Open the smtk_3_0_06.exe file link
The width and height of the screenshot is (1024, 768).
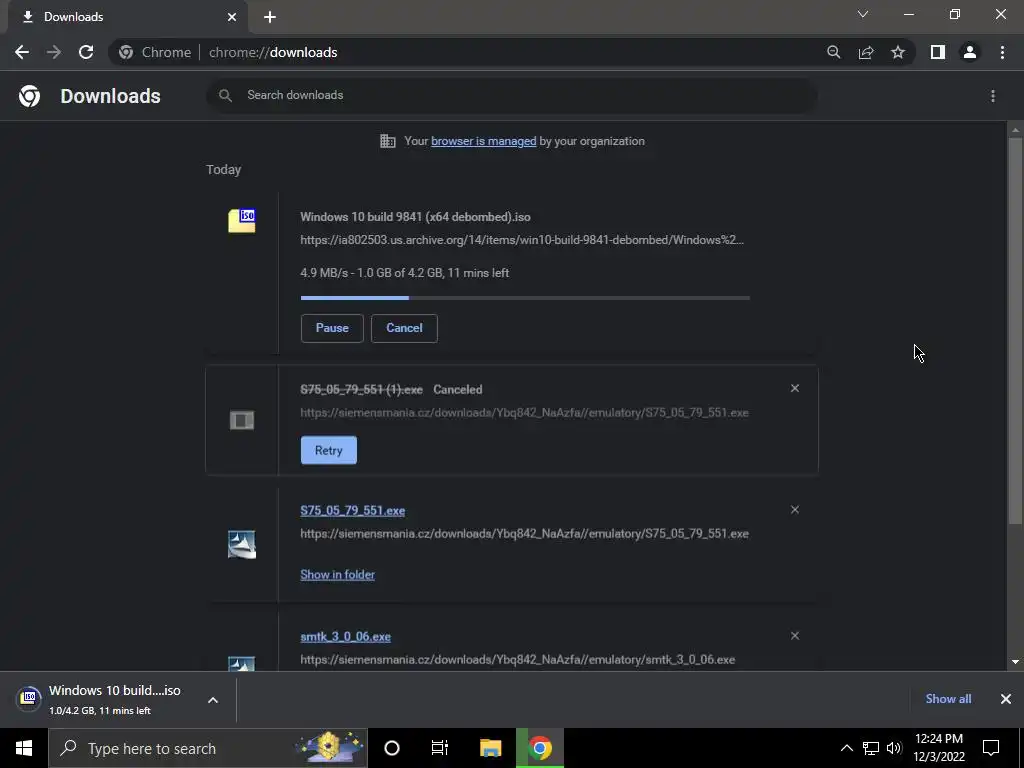tap(345, 637)
